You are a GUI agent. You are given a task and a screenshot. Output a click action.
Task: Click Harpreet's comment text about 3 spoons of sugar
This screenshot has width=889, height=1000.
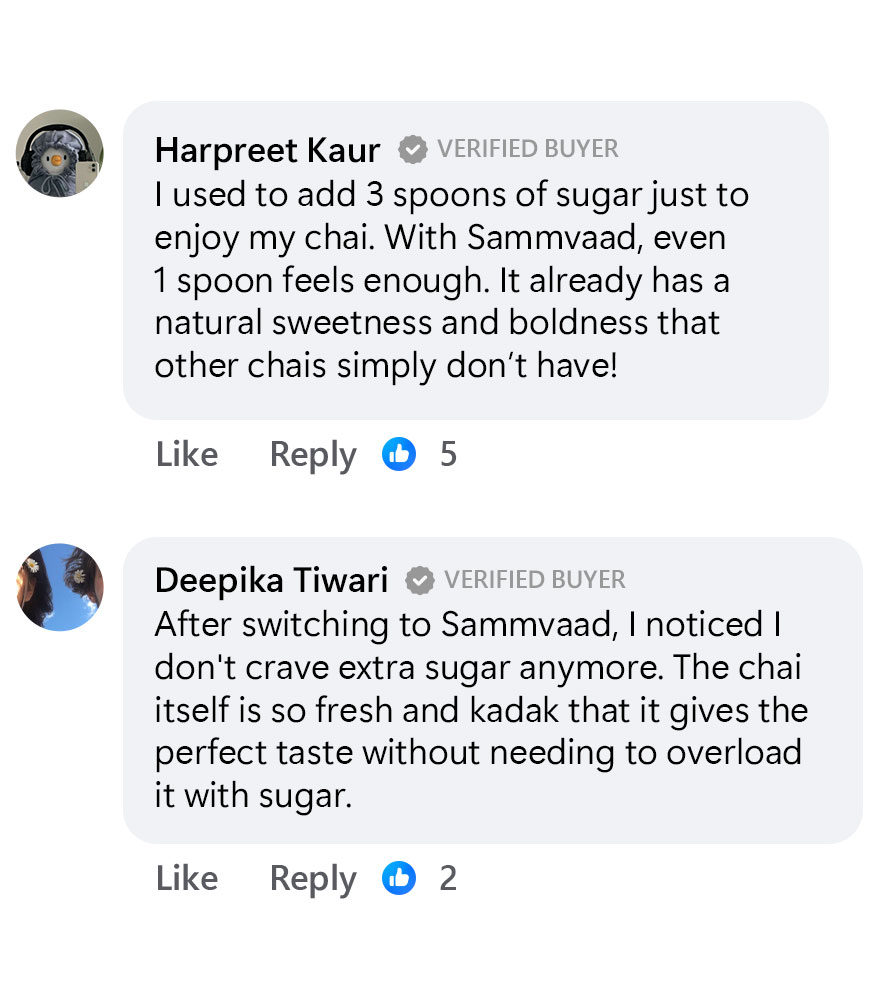(452, 280)
